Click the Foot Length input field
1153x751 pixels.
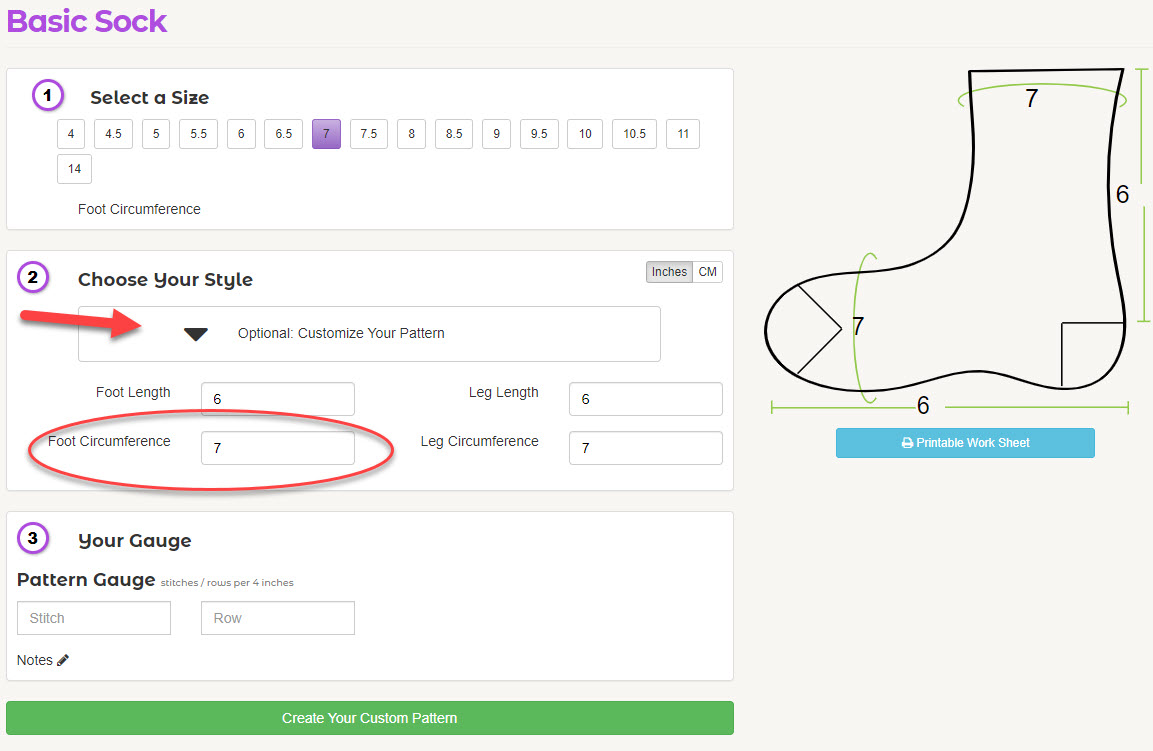[278, 399]
